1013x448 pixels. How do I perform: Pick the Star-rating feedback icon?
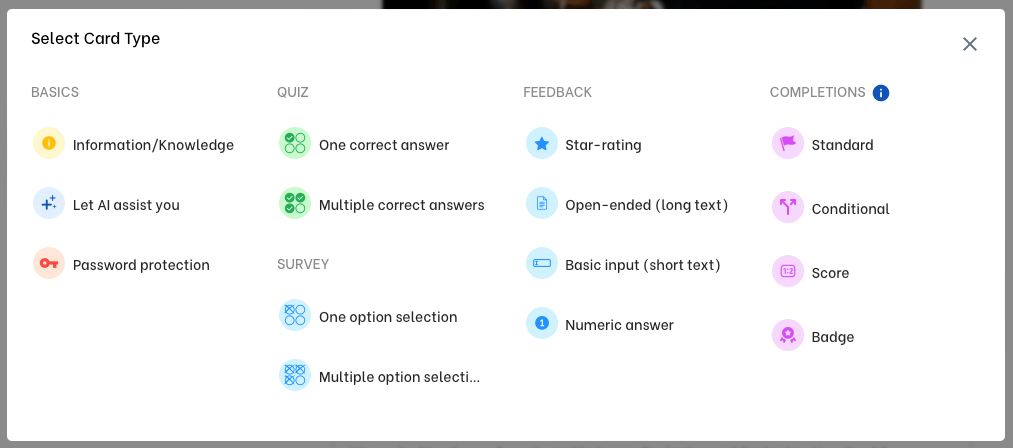point(542,144)
